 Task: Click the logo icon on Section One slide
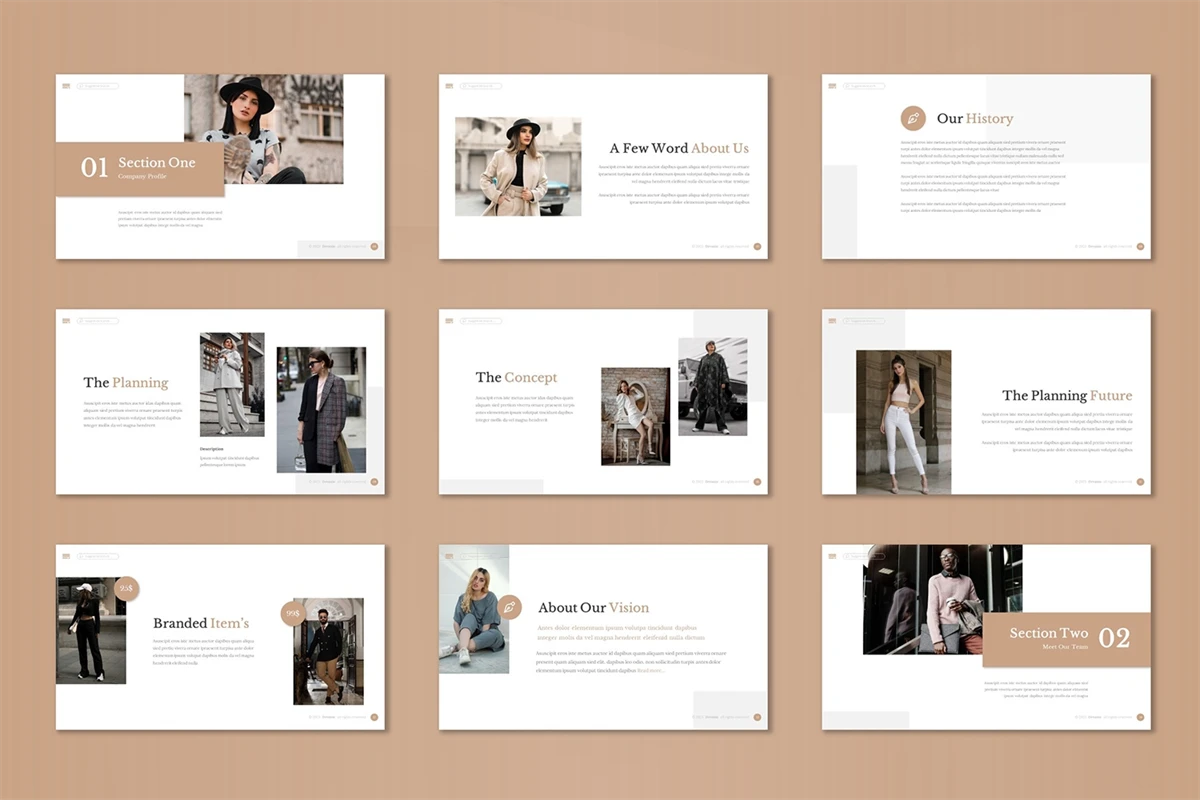tap(66, 86)
